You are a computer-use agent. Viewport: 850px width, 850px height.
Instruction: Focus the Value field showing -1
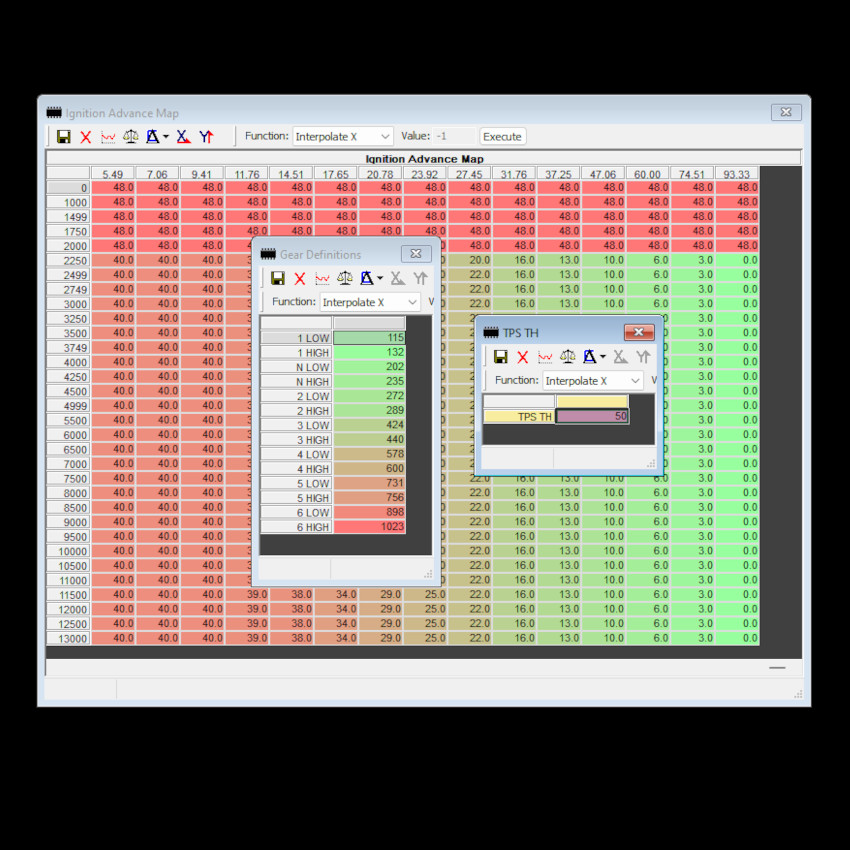pyautogui.click(x=454, y=136)
